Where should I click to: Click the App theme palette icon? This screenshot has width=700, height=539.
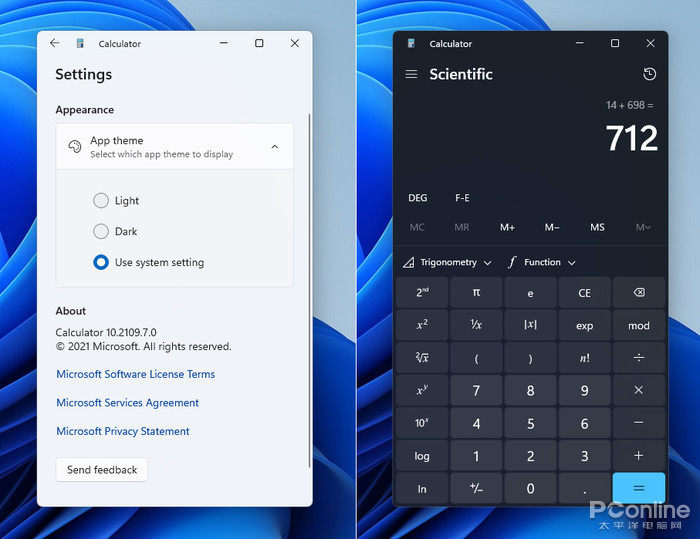click(75, 146)
